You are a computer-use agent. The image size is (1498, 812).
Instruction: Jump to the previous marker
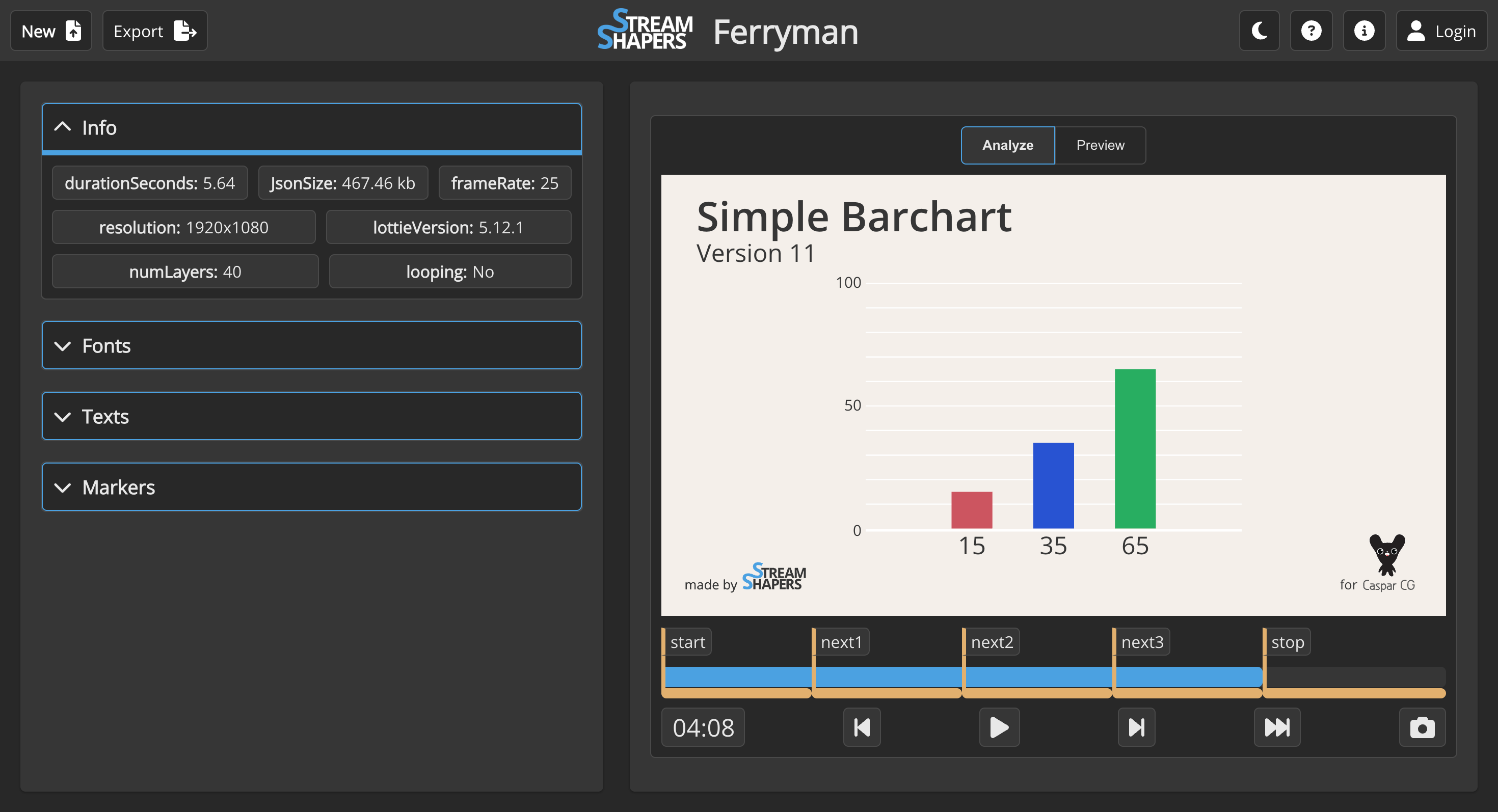click(x=862, y=727)
